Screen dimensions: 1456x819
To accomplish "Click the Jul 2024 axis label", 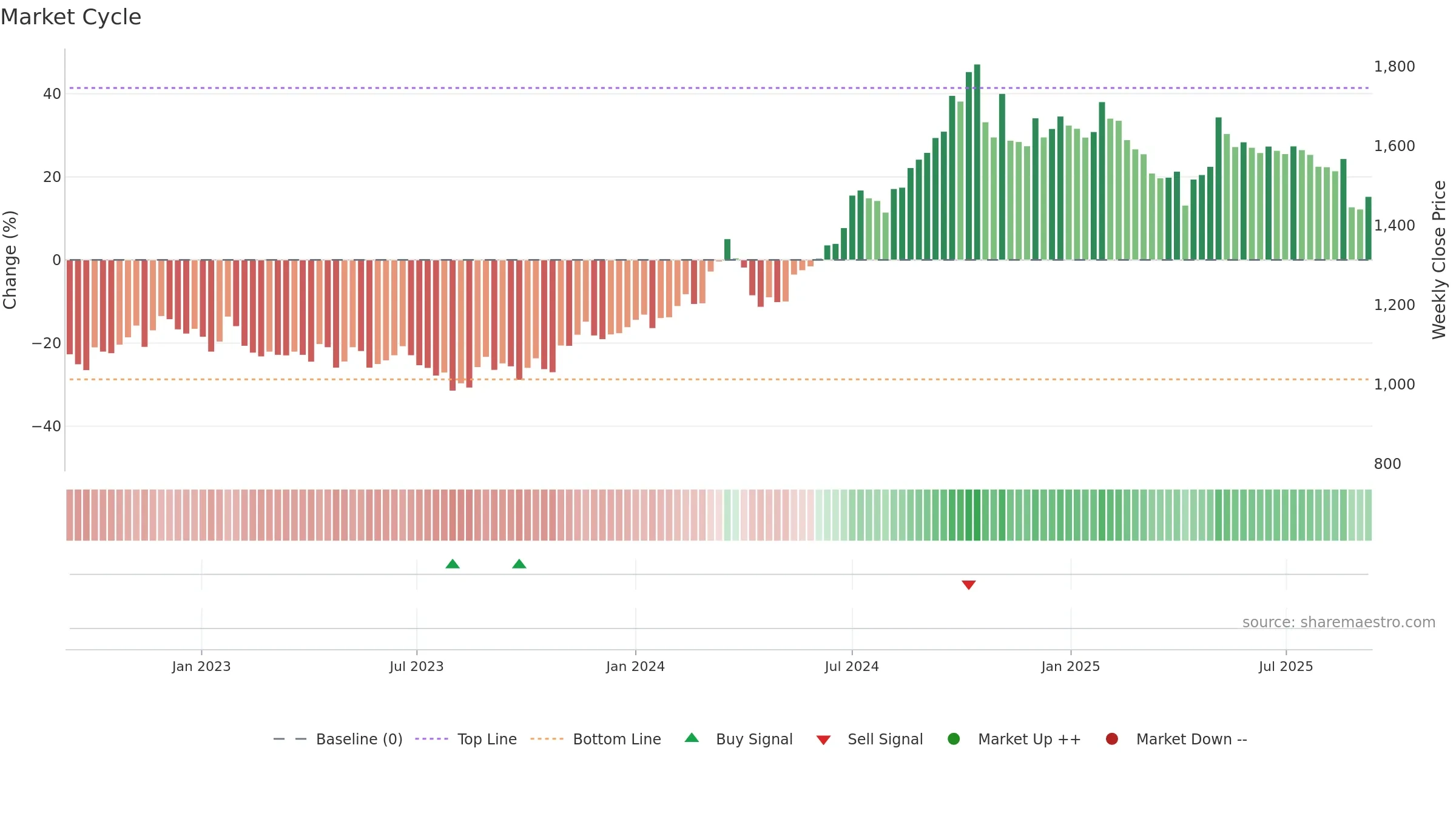I will tap(852, 667).
